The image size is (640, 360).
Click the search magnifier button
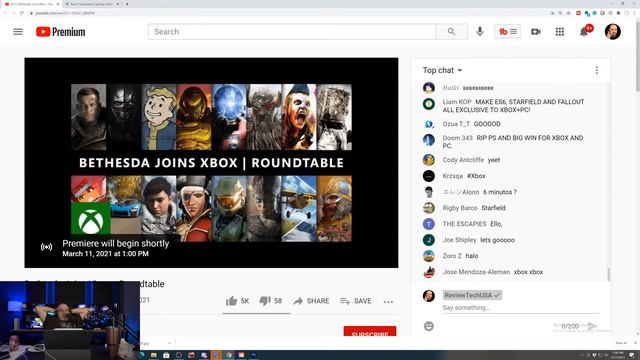[451, 32]
